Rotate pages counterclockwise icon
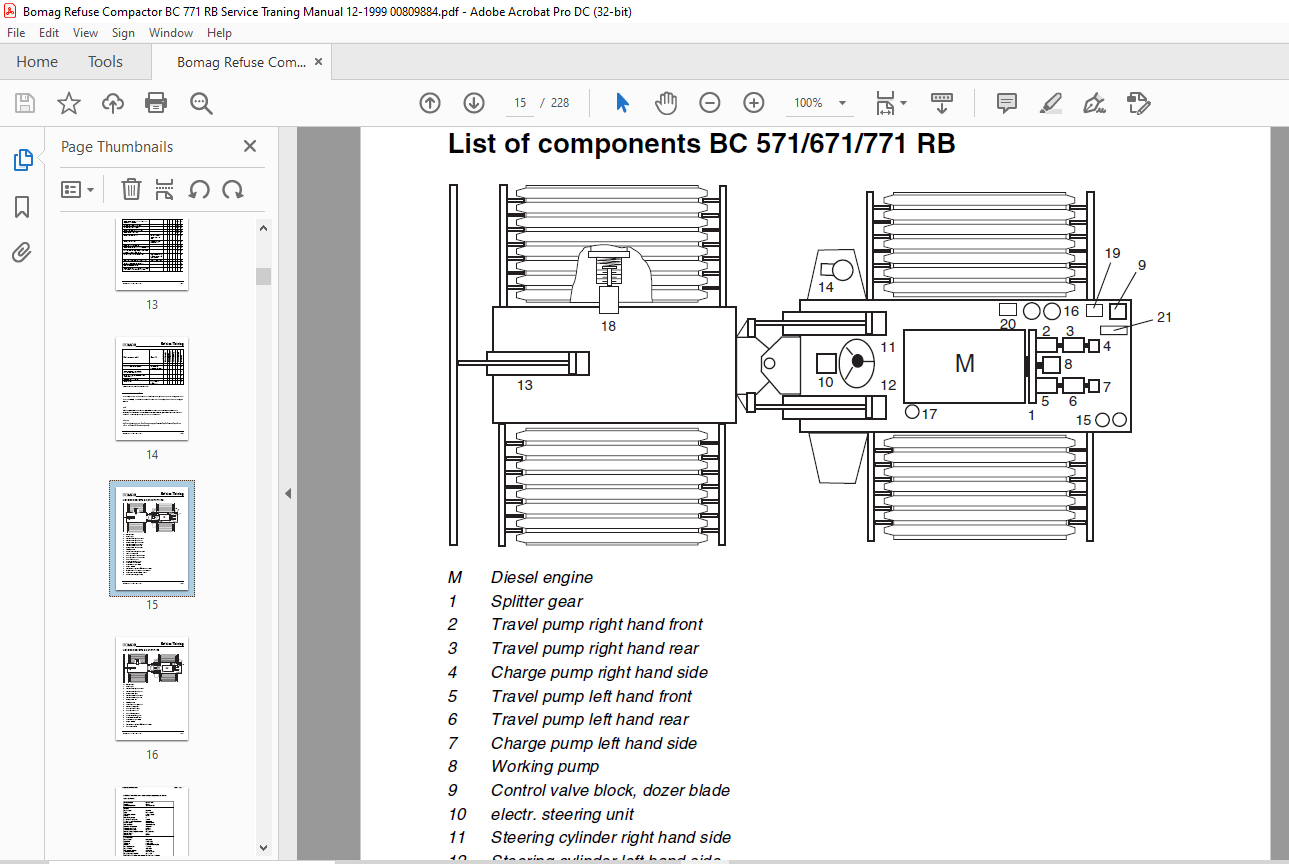Image resolution: width=1289 pixels, height=864 pixels. click(199, 189)
